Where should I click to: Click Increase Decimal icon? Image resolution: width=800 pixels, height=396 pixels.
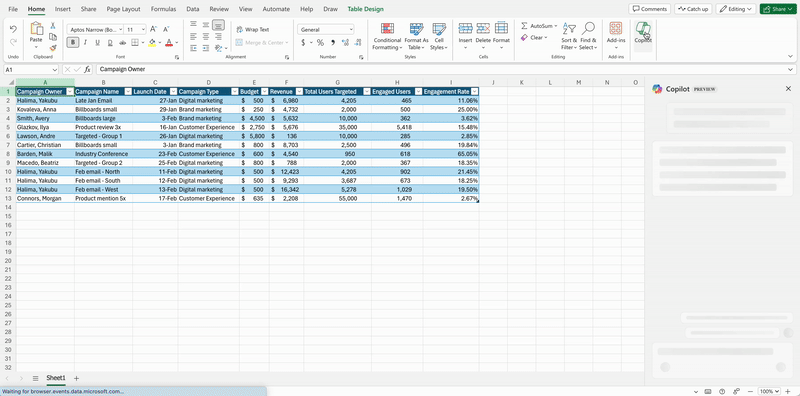[344, 42]
